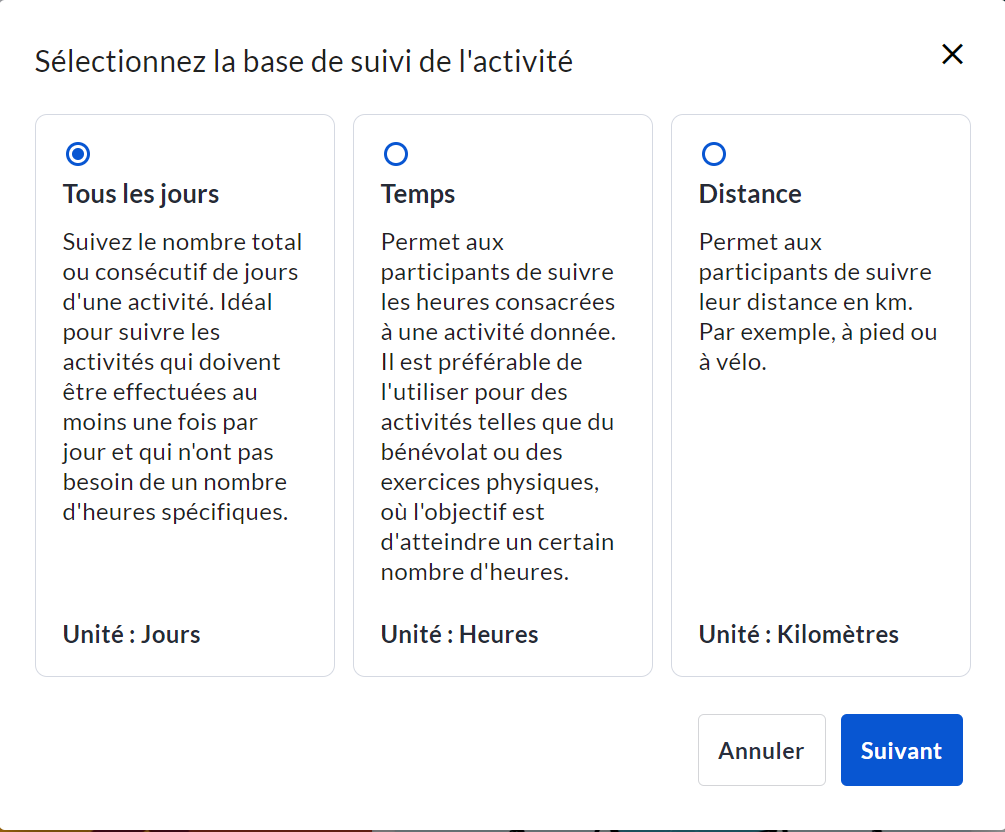Image resolution: width=1005 pixels, height=832 pixels.
Task: Close the dialog with the X icon
Action: [952, 55]
